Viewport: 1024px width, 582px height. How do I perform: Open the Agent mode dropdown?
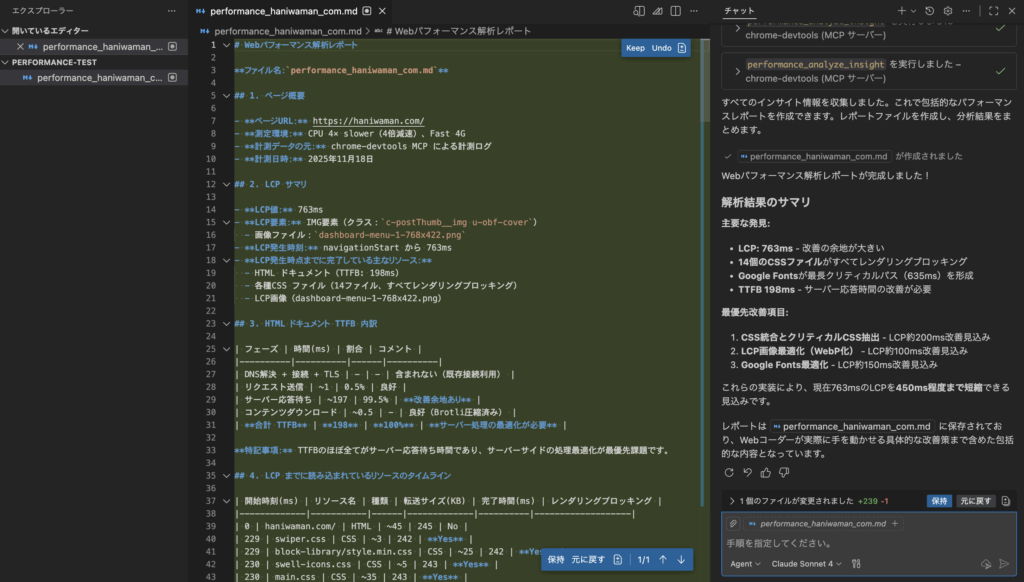745,564
